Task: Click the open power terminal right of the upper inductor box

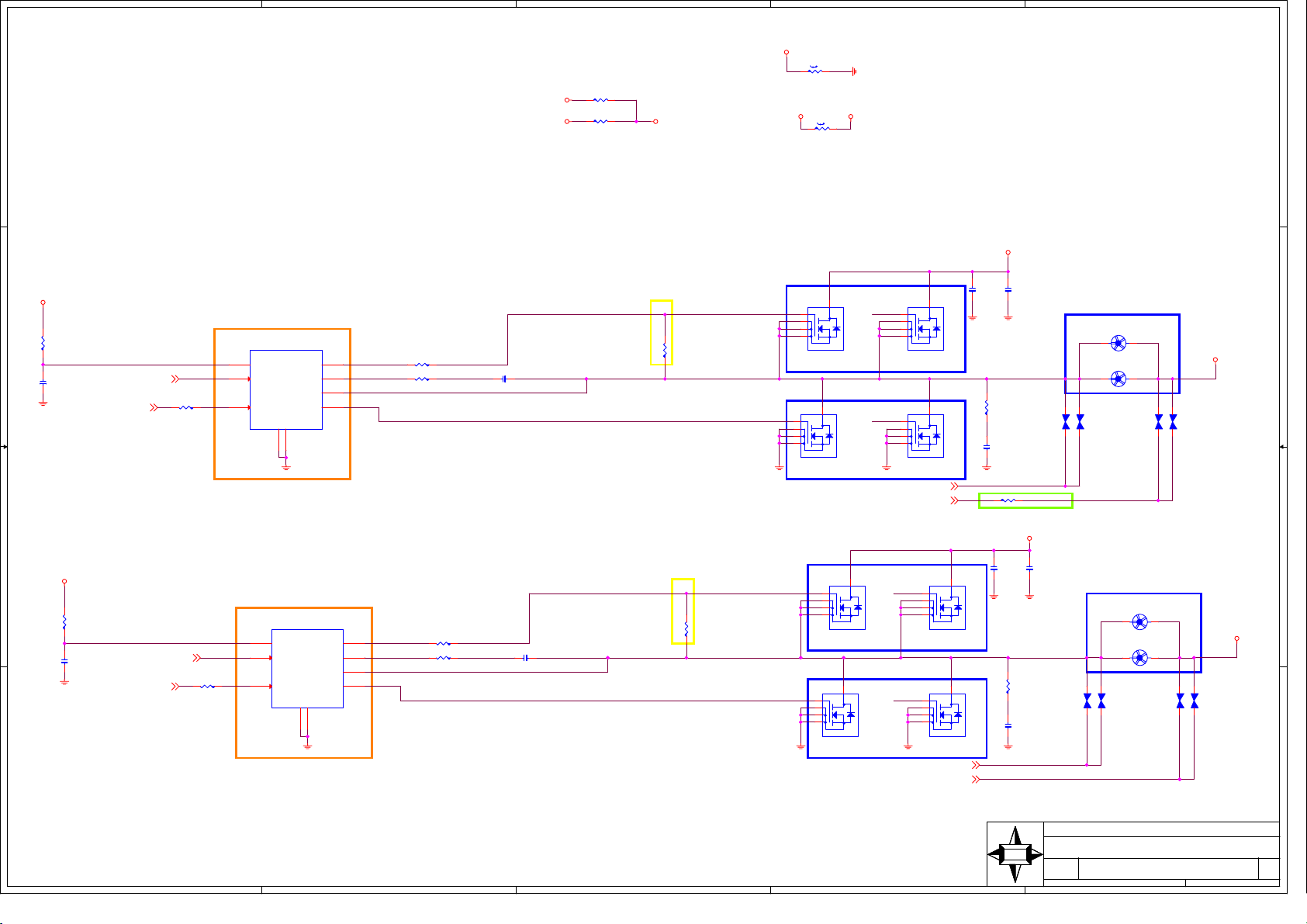Action: (1215, 360)
